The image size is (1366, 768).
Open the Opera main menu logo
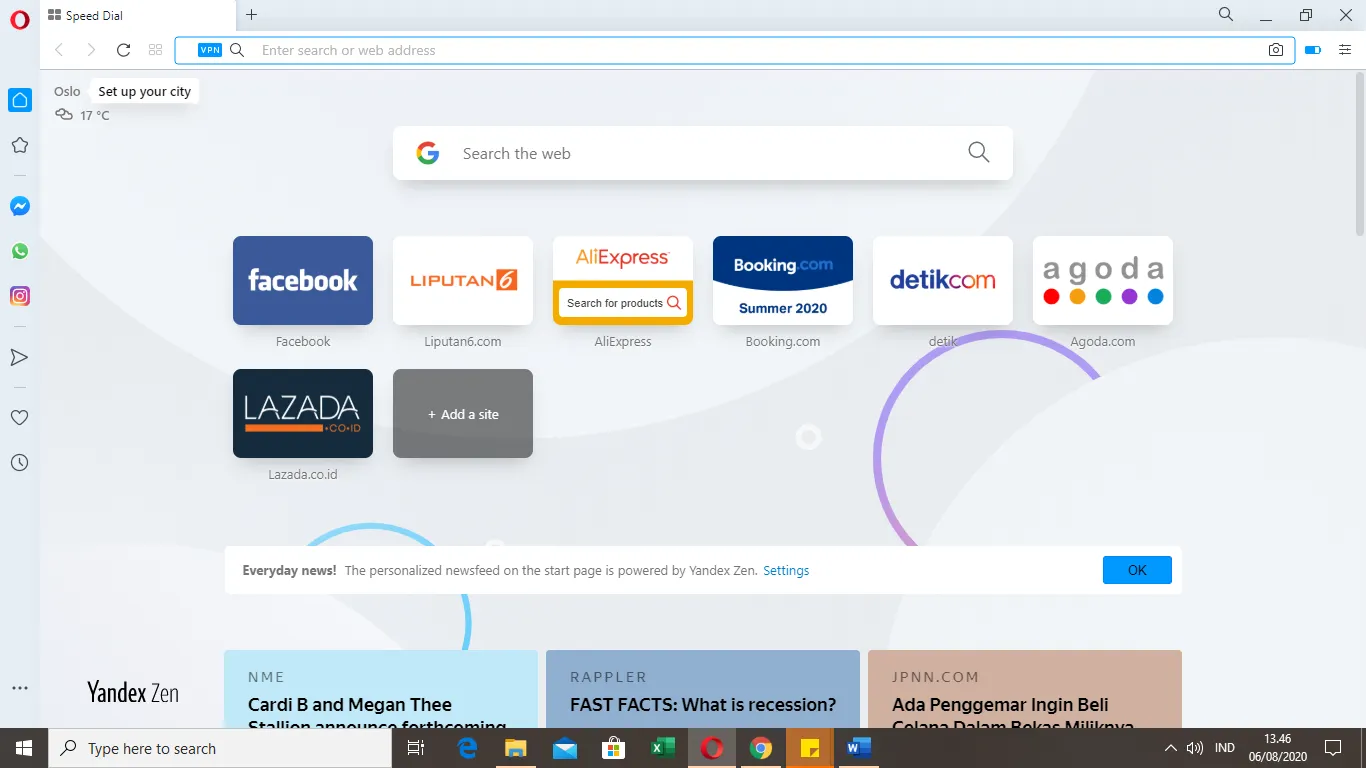click(20, 20)
